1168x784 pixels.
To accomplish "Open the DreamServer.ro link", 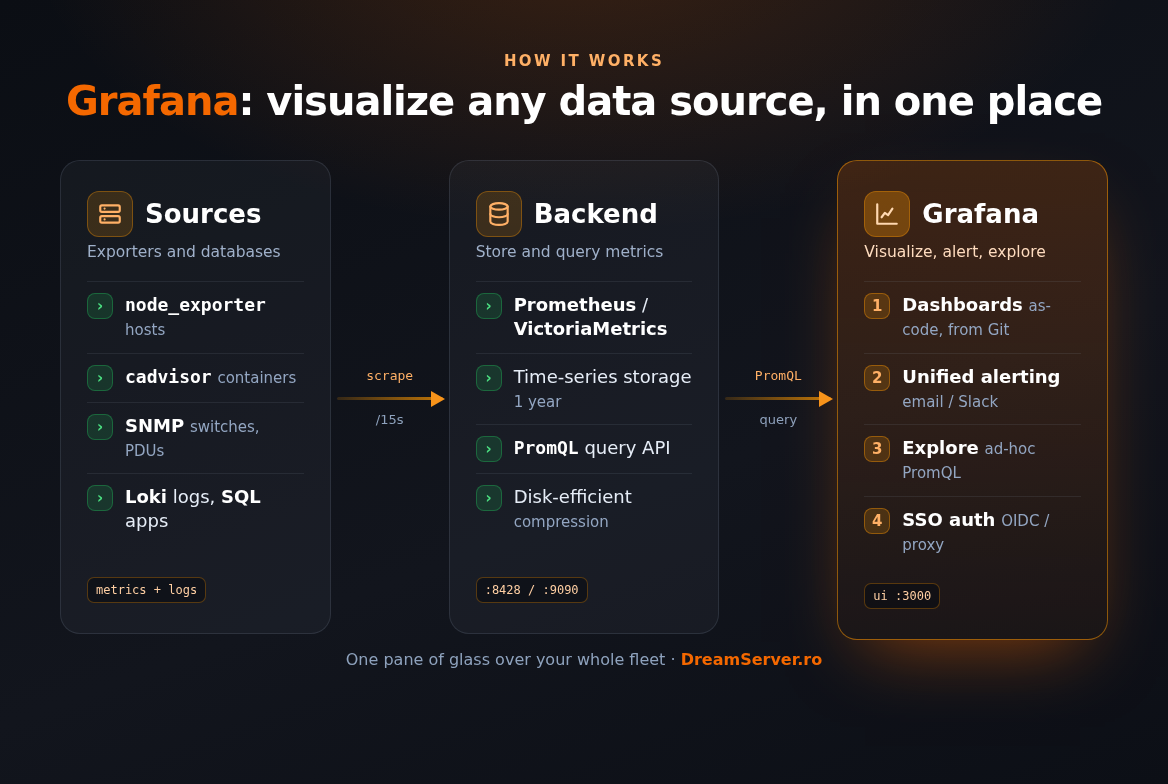I will [751, 660].
